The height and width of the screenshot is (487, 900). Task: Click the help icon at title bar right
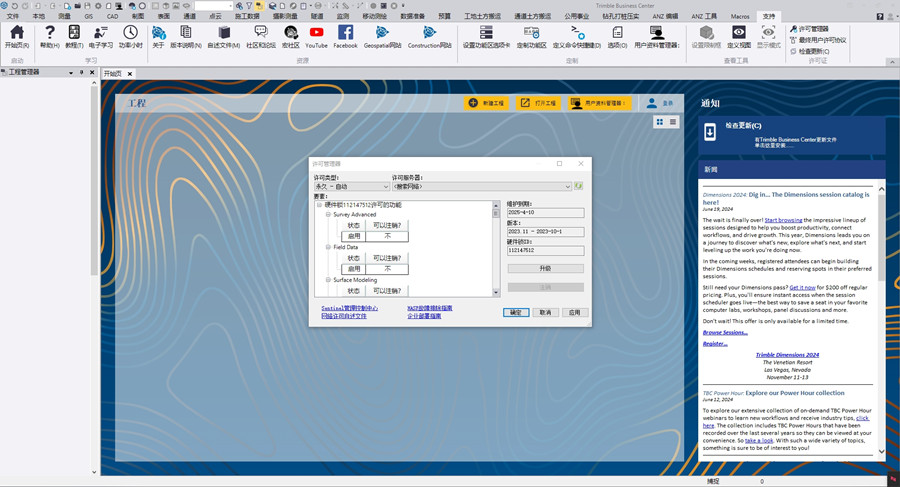pos(880,17)
